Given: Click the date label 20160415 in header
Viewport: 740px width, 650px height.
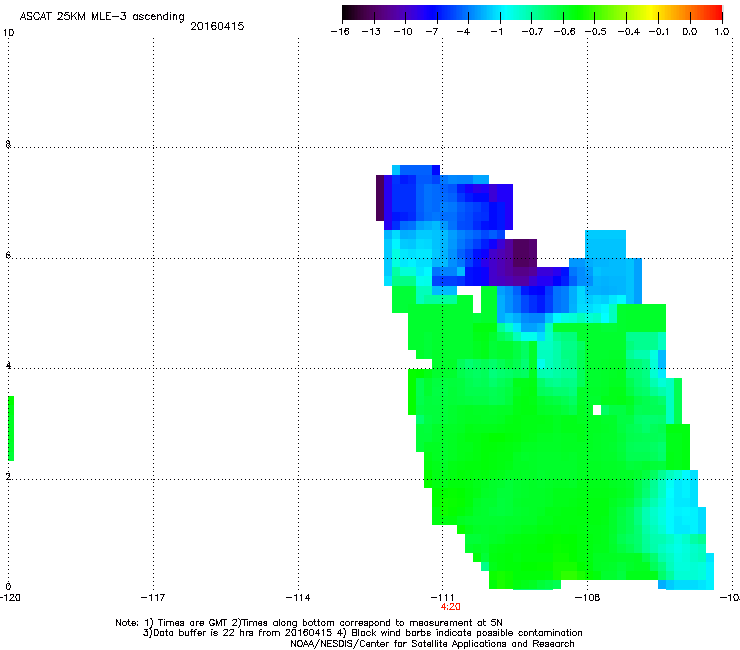Looking at the screenshot, I should coord(217,26).
